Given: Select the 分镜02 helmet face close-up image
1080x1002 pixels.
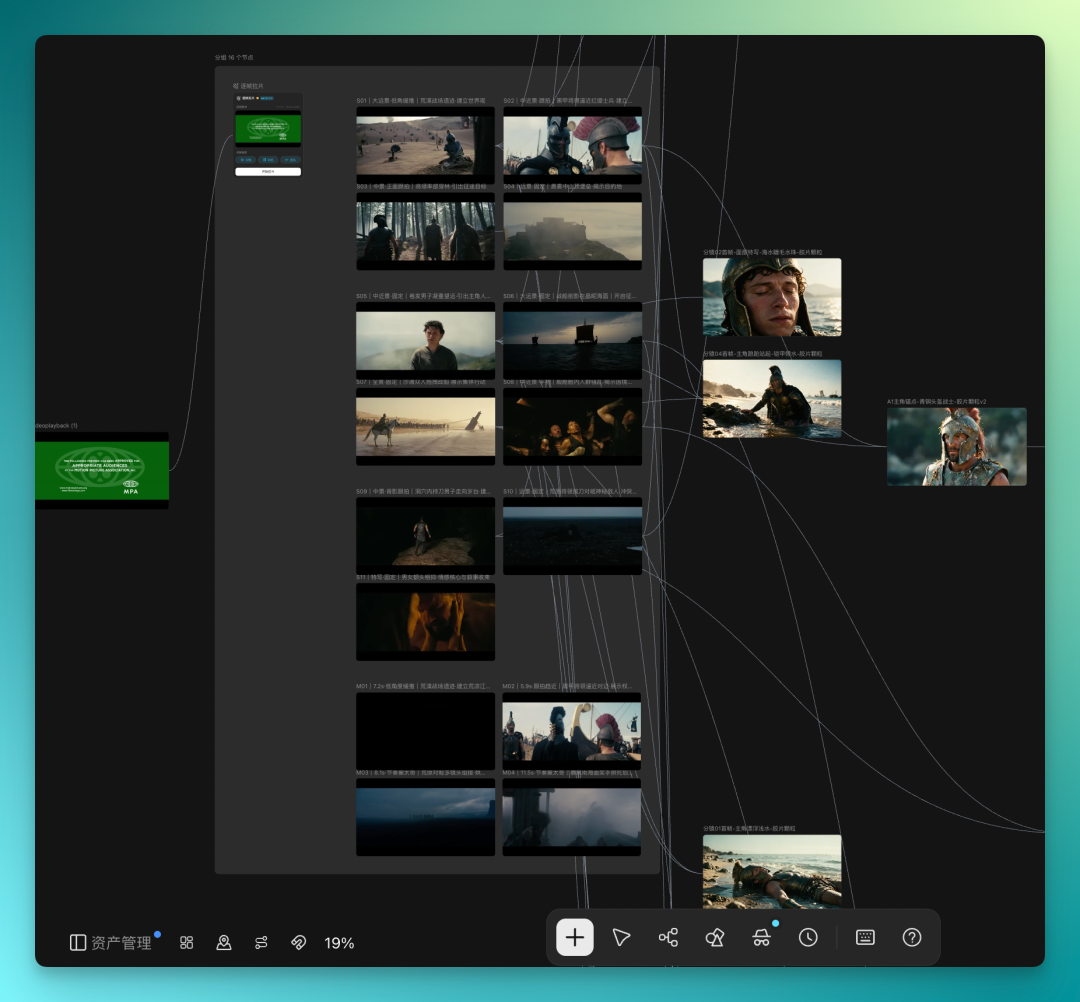Looking at the screenshot, I should (771, 297).
